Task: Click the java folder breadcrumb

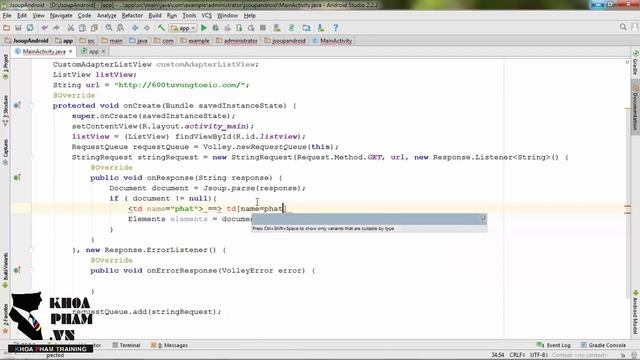Action: pos(138,41)
